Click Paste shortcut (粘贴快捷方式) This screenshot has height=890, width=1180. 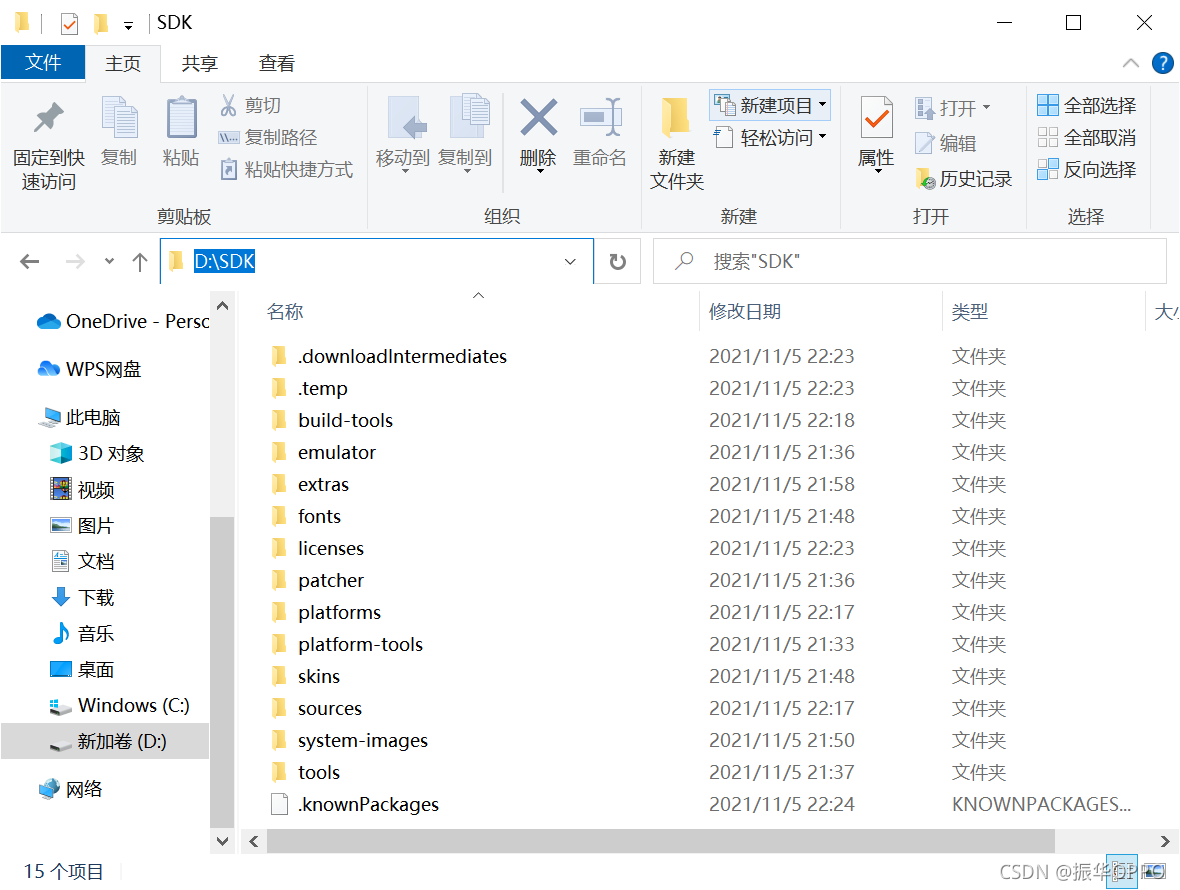point(286,170)
